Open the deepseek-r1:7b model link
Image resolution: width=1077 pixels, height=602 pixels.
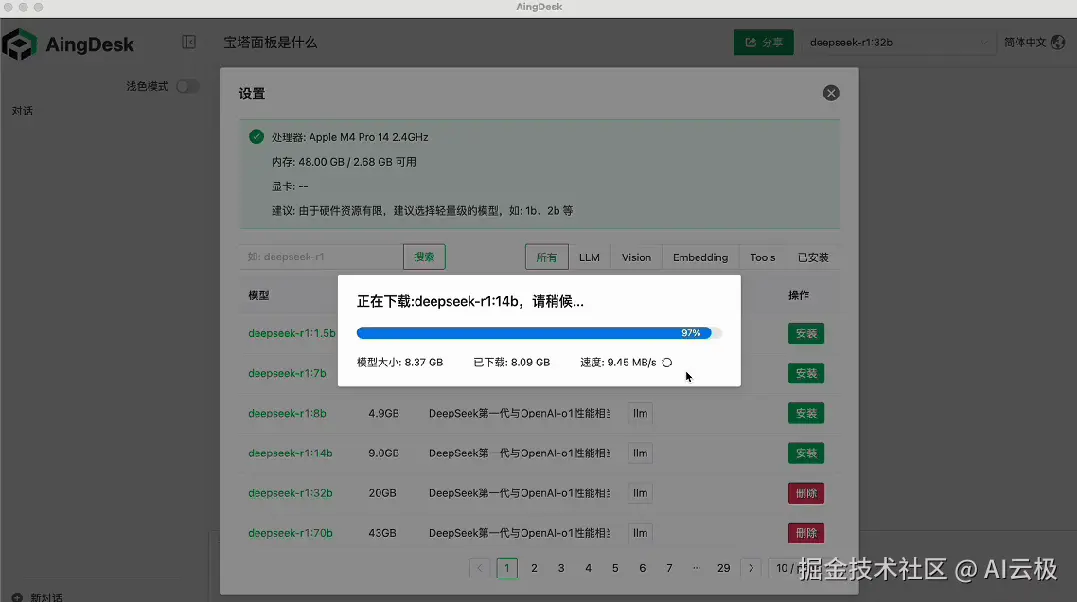point(287,373)
